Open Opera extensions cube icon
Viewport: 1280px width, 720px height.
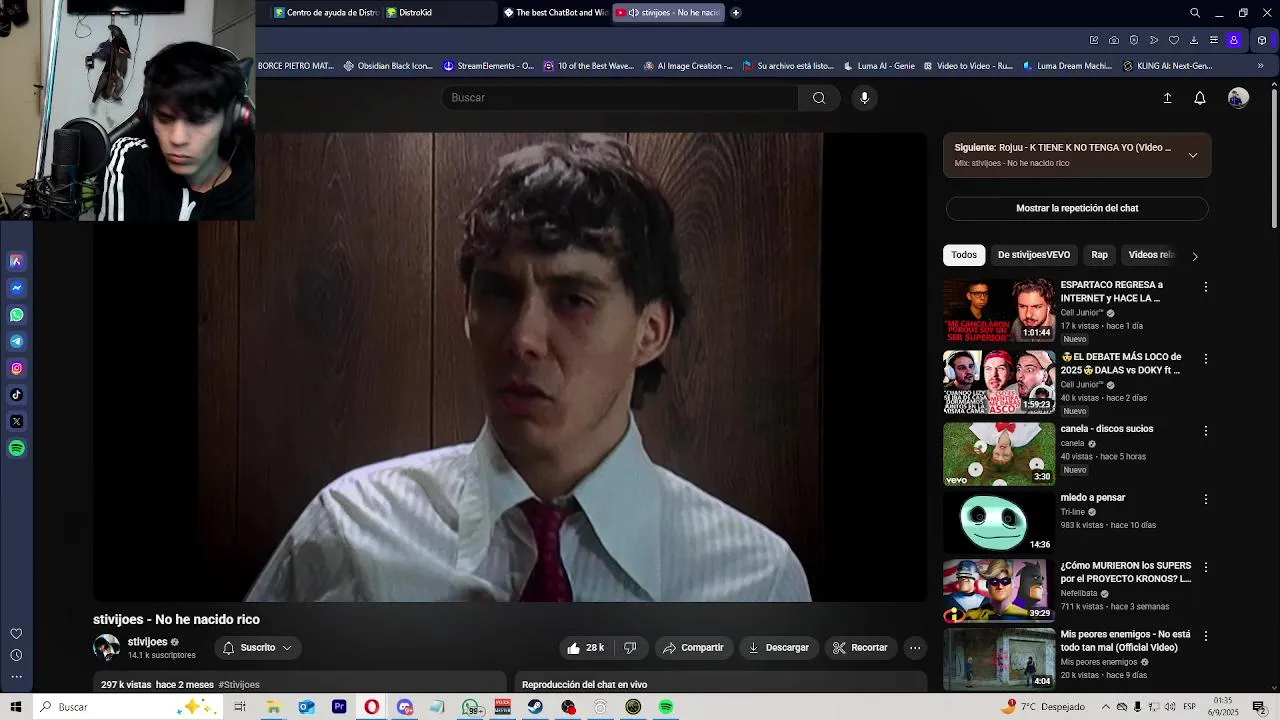[x=1262, y=40]
